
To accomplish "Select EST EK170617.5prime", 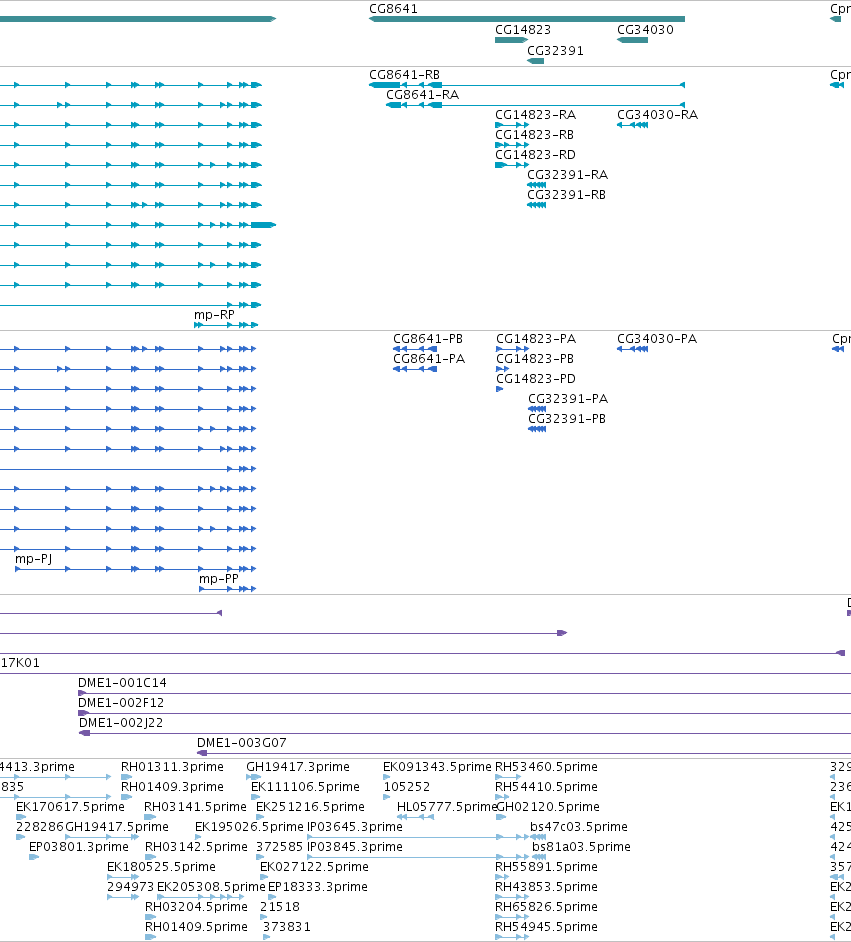I will [x=70, y=806].
